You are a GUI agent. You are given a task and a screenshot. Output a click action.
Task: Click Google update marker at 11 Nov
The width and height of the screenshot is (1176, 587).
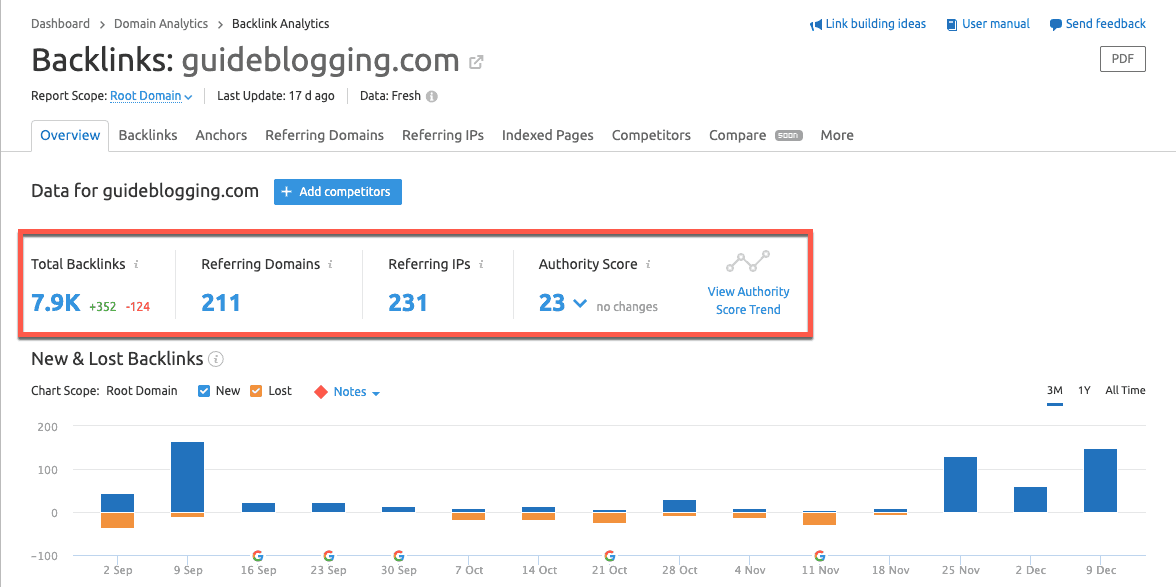pos(820,556)
